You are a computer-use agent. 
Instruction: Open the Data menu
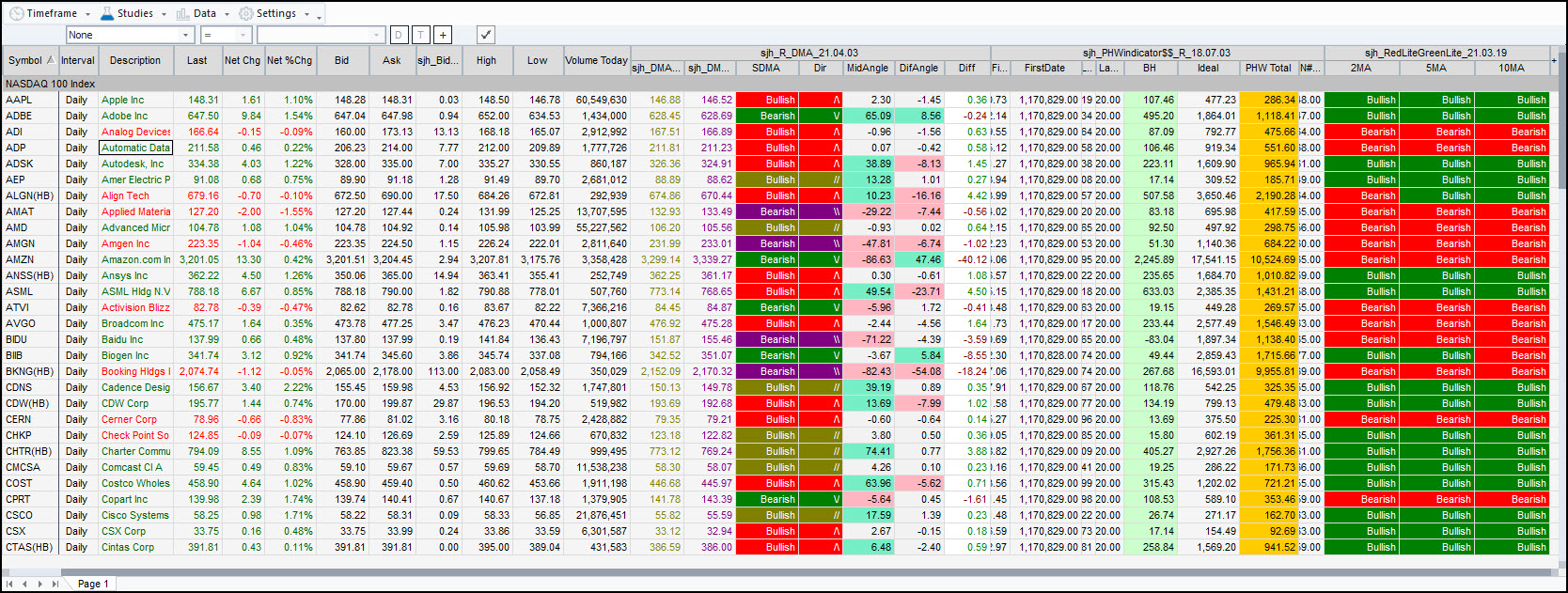coord(203,13)
